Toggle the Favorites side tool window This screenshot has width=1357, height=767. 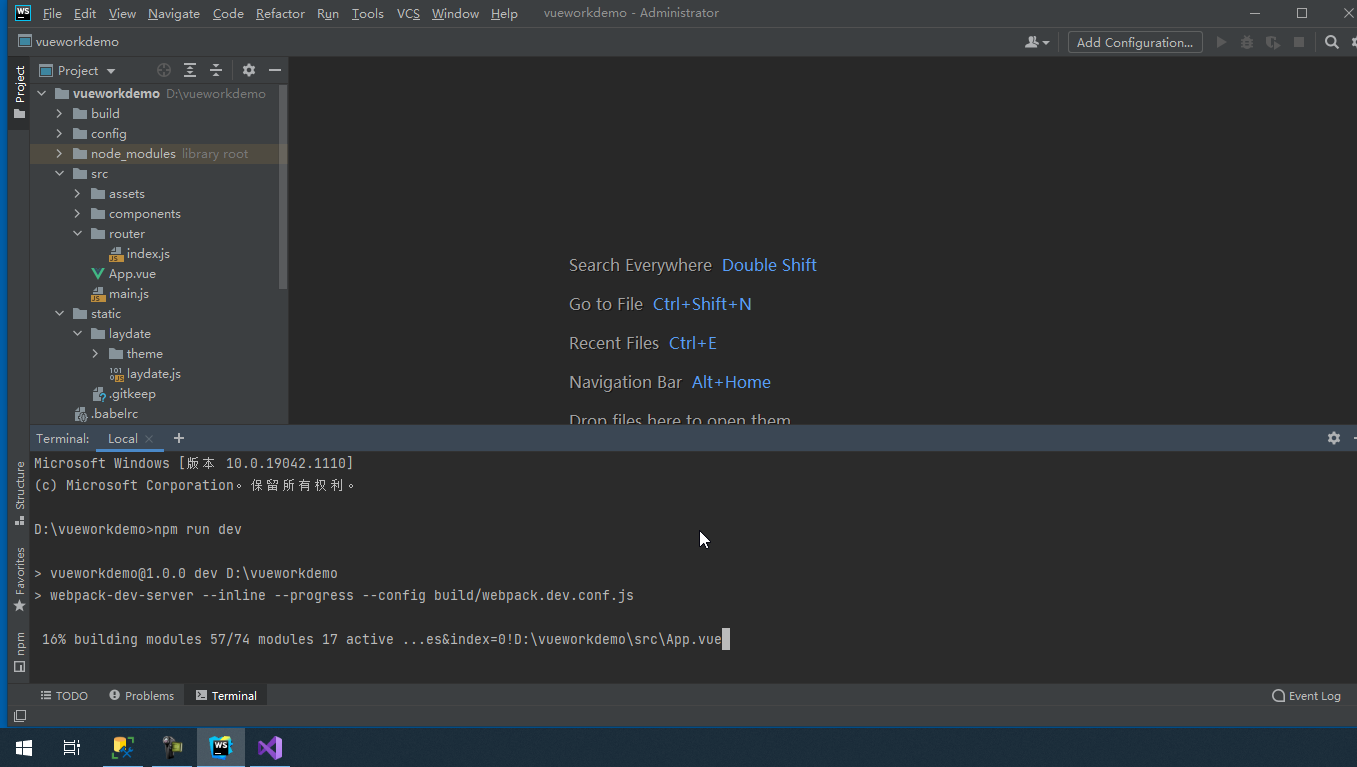(x=19, y=580)
